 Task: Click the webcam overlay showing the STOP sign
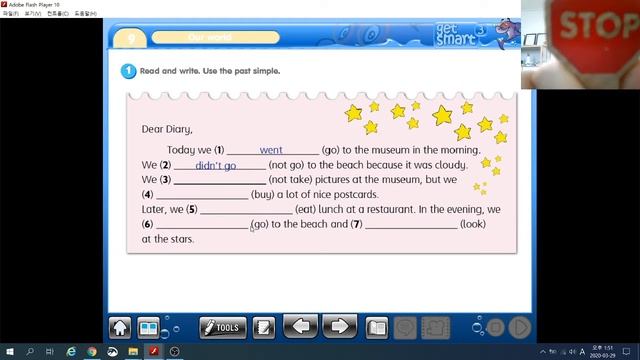[580, 44]
